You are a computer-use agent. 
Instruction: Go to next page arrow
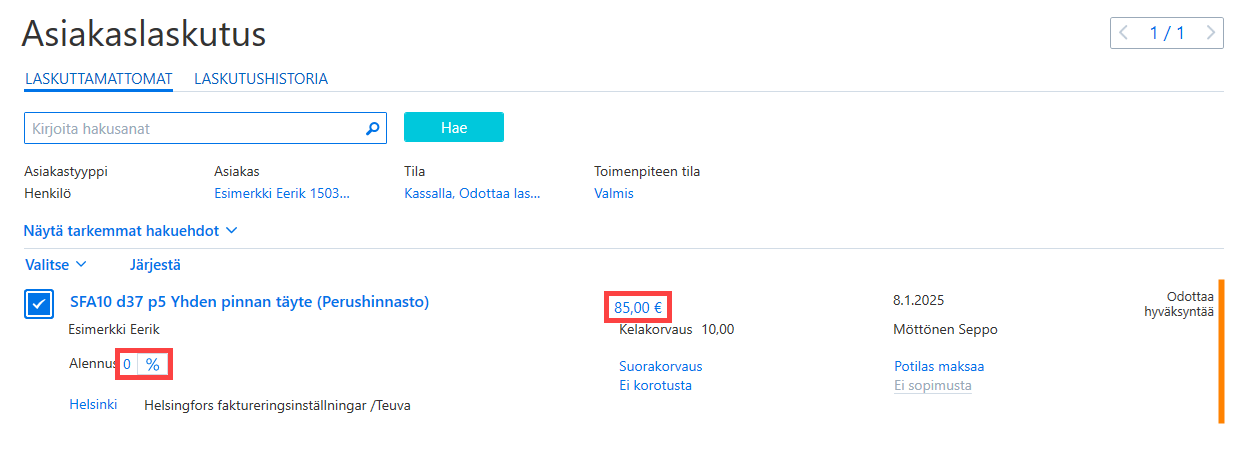click(x=1211, y=33)
